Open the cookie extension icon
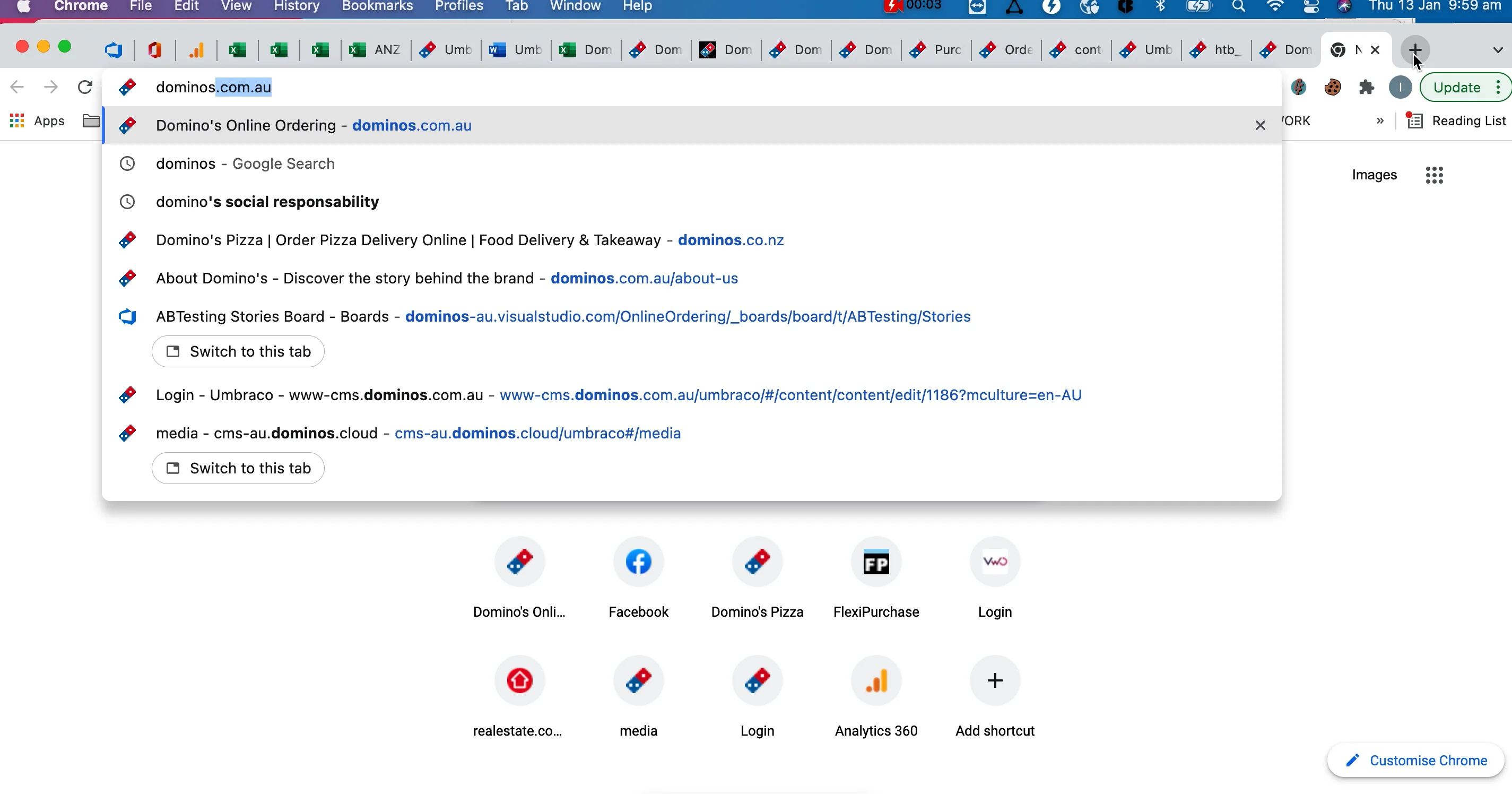Viewport: 1512px width, 794px height. 1332,88
